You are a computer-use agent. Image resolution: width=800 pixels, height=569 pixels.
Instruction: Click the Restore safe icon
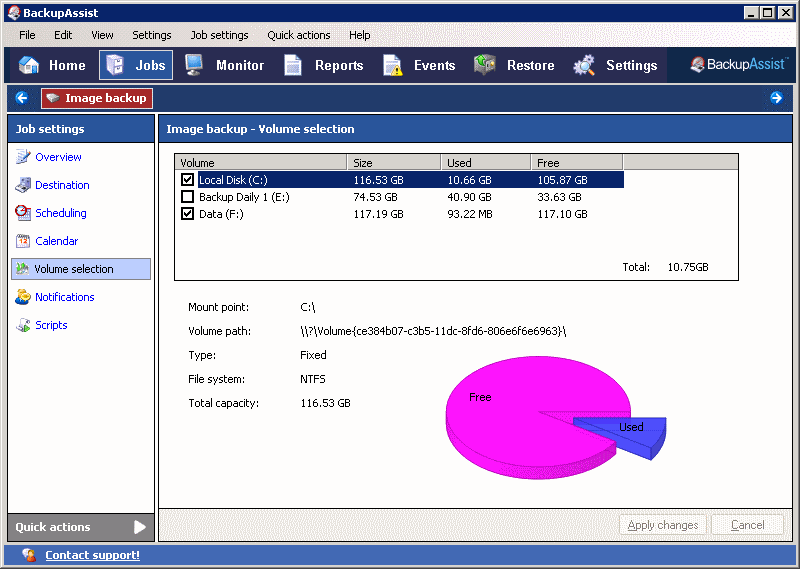pos(485,64)
